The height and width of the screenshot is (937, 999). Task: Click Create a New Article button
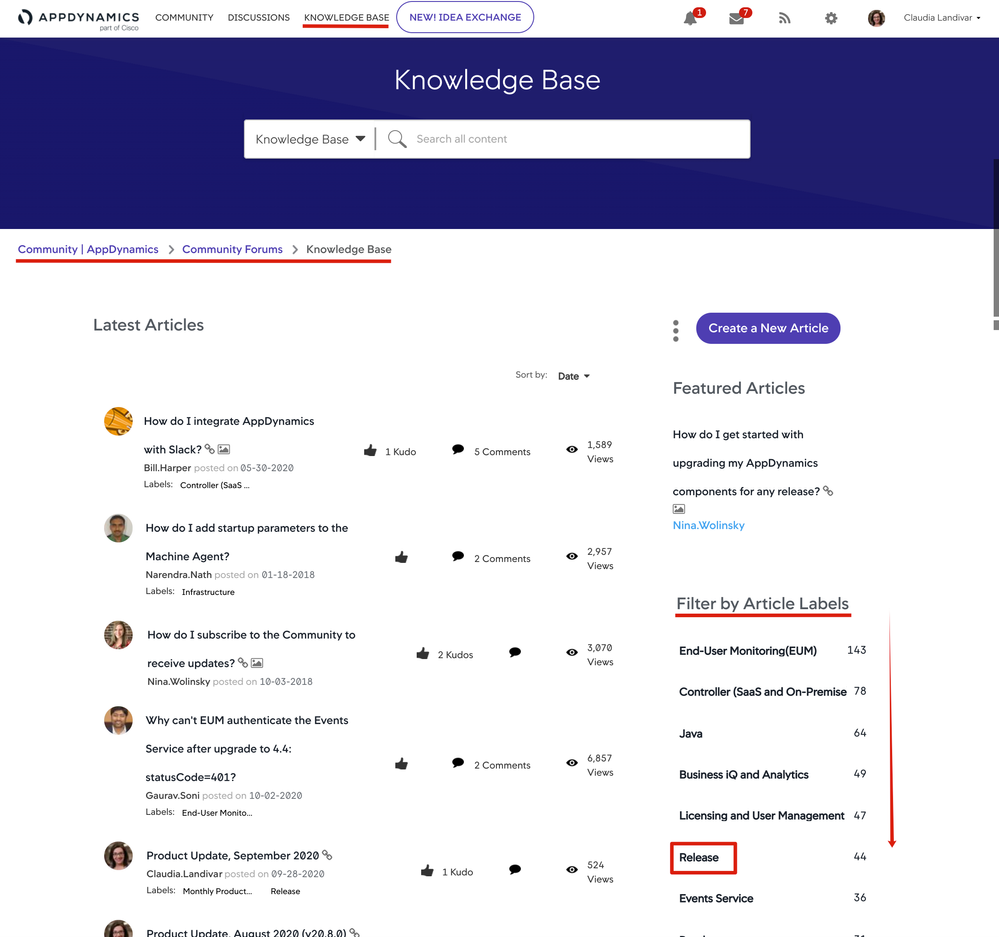pos(768,328)
